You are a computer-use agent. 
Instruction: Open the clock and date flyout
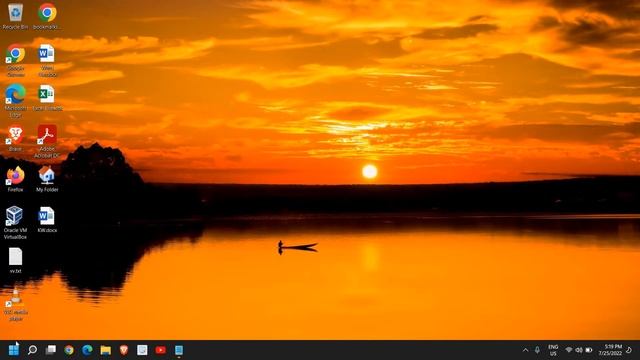coord(610,350)
